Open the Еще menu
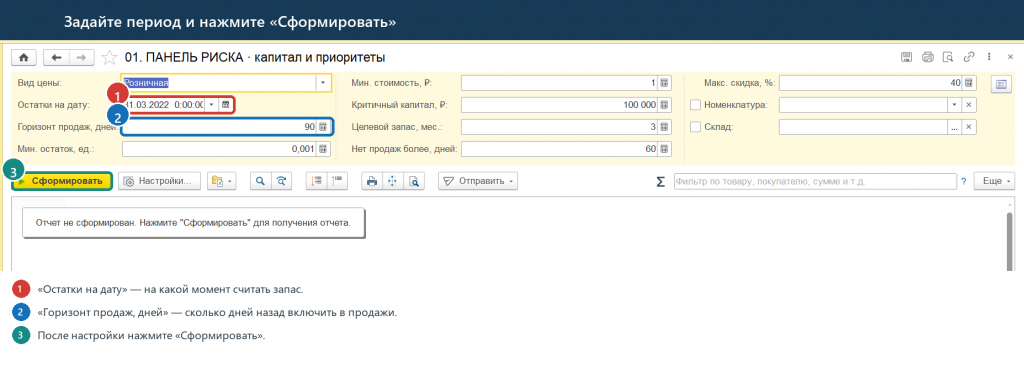The height and width of the screenshot is (370, 1024). click(995, 181)
